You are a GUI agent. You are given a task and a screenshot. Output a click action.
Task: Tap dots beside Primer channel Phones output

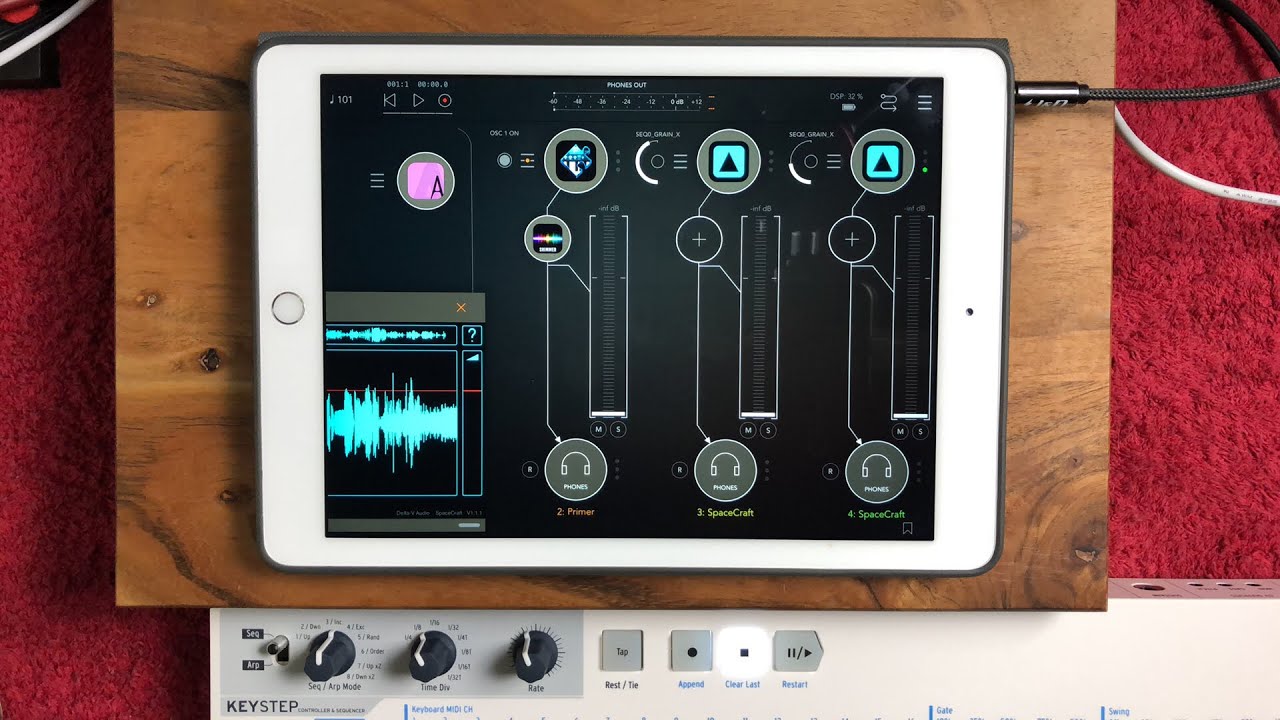pos(617,469)
